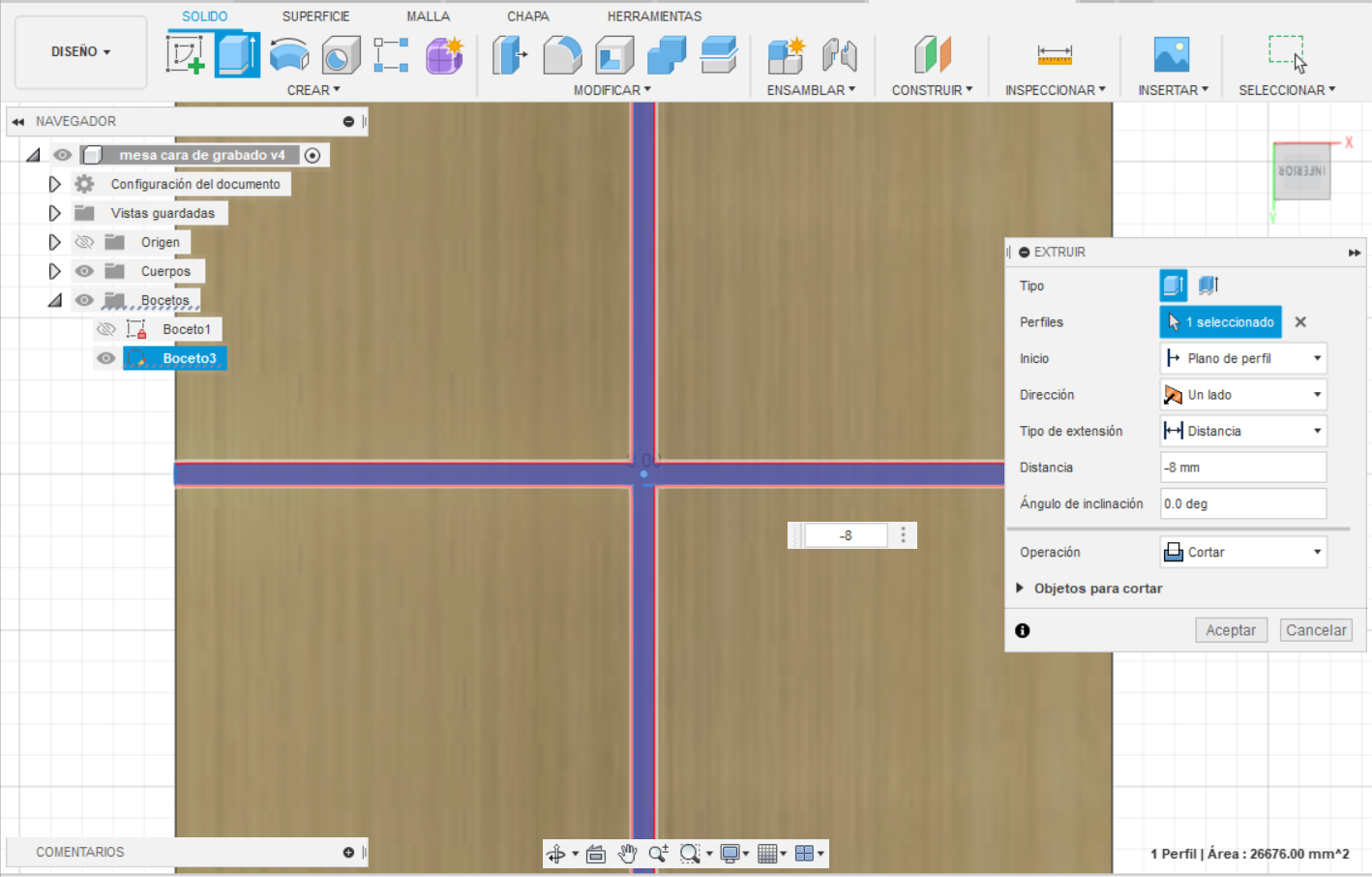The image size is (1372, 877).
Task: Select the standard Extrude type button
Action: (x=1174, y=286)
